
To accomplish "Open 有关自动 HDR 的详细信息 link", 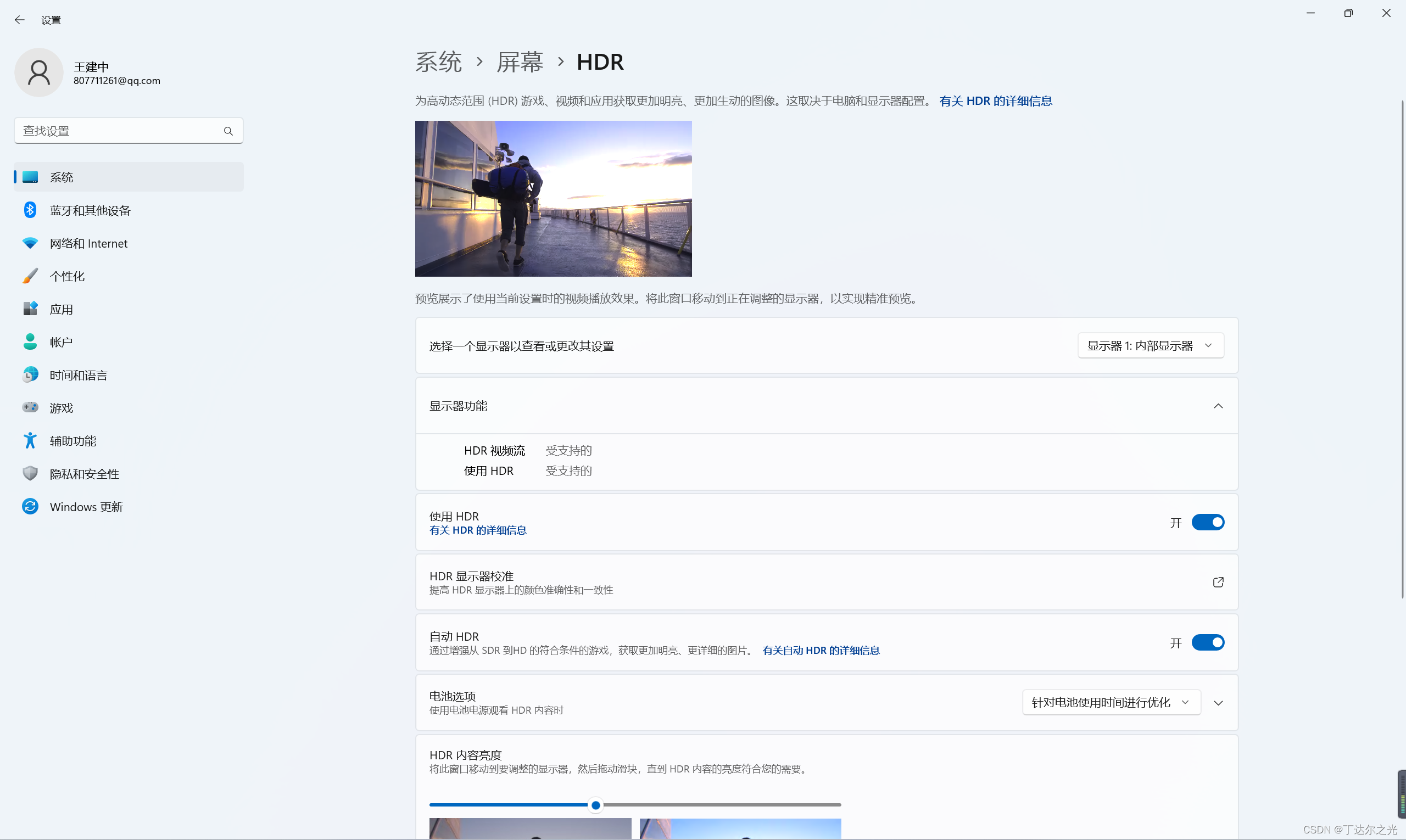I will (821, 651).
